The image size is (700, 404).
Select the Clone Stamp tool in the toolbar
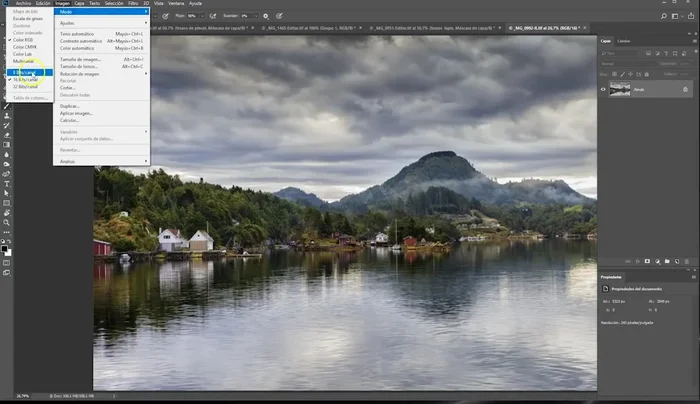(x=6, y=116)
